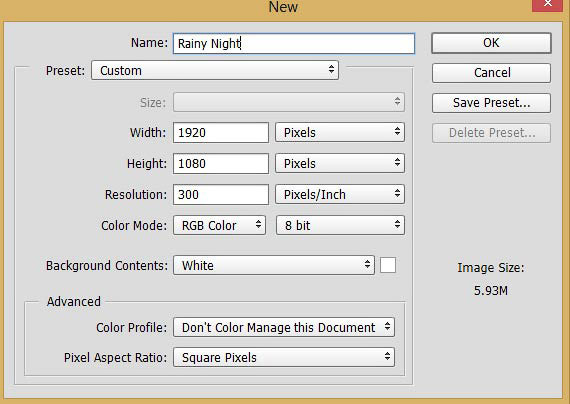Screen dimensions: 570x404
Task: Open the Resolution Pixels/Inch dropdown
Action: (x=340, y=195)
